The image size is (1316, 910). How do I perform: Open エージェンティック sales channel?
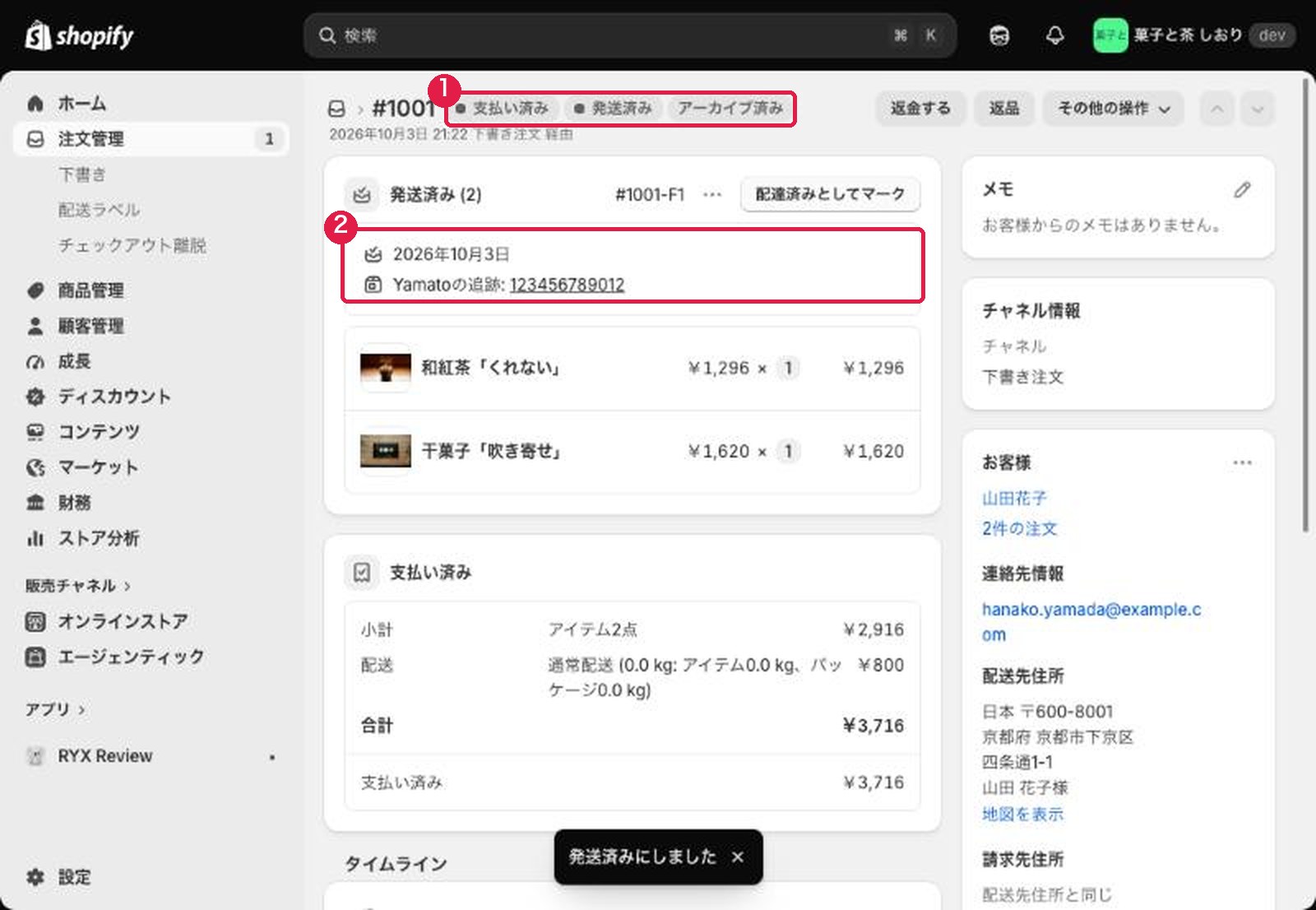[151, 657]
